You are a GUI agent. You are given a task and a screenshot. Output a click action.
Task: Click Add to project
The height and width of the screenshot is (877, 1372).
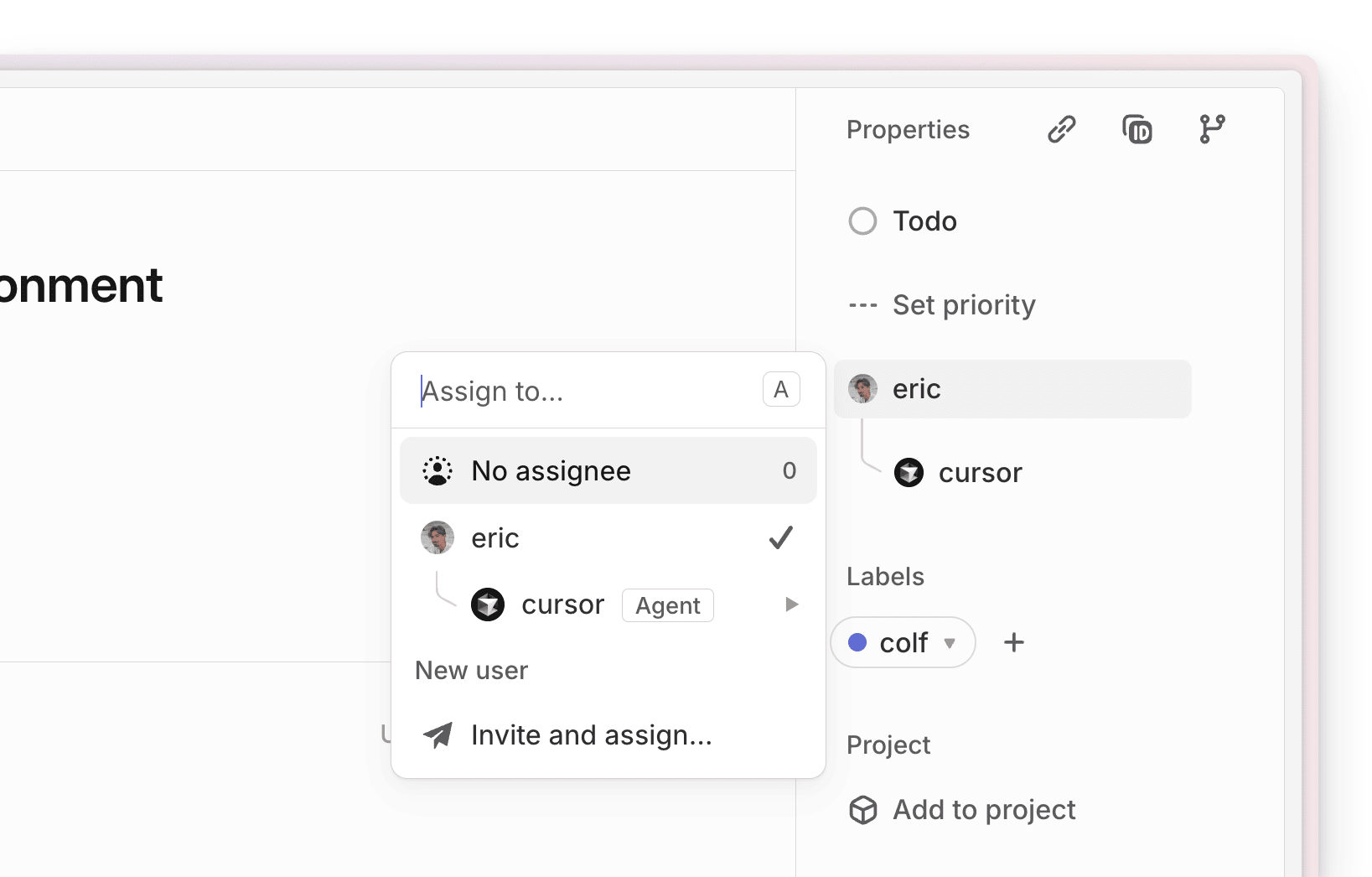click(982, 809)
